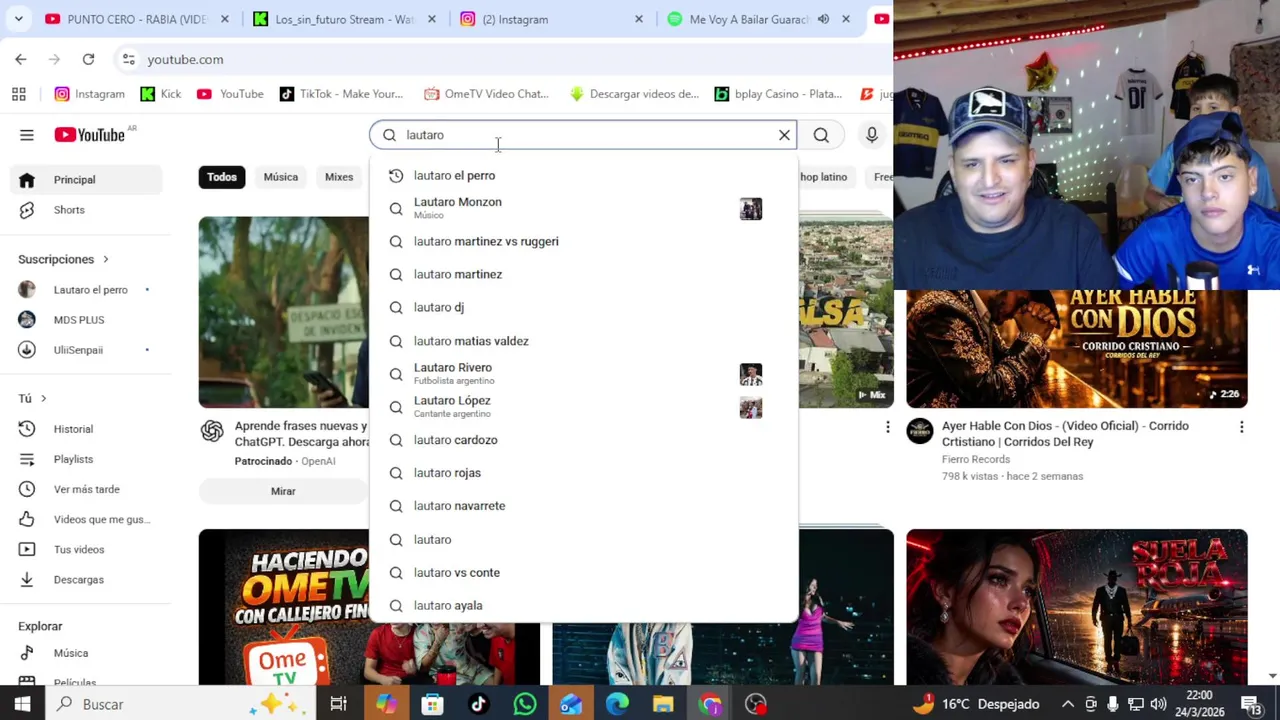Go back with the browser back arrow
The width and height of the screenshot is (1280, 720).
(21, 59)
